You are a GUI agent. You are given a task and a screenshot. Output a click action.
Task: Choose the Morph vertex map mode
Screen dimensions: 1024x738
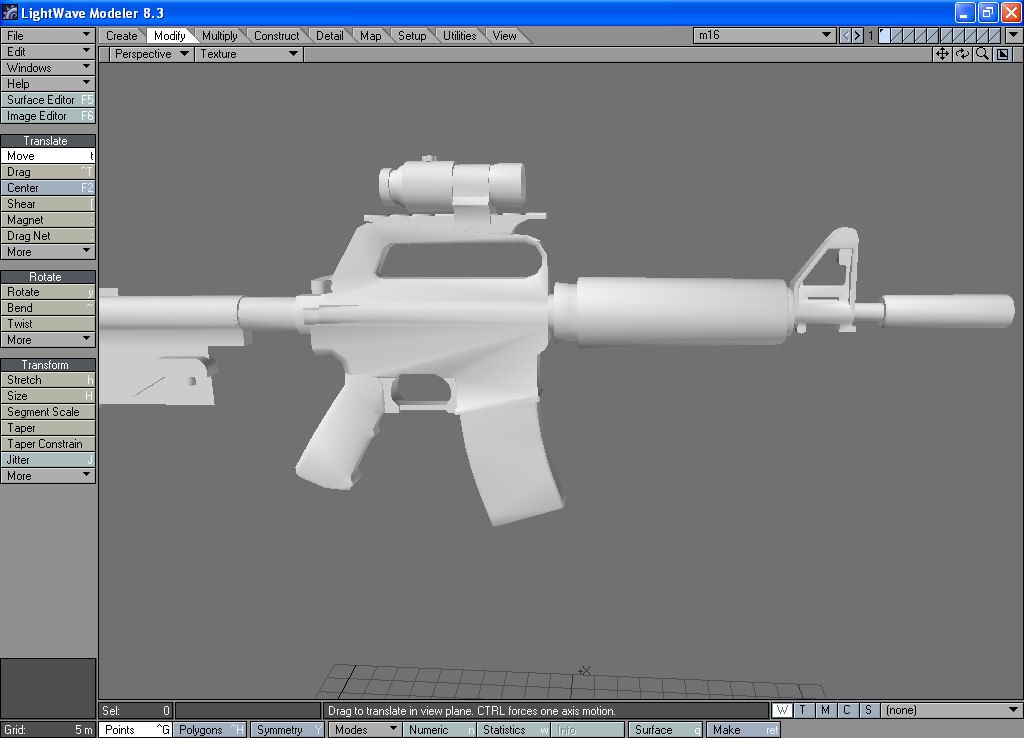click(x=825, y=709)
